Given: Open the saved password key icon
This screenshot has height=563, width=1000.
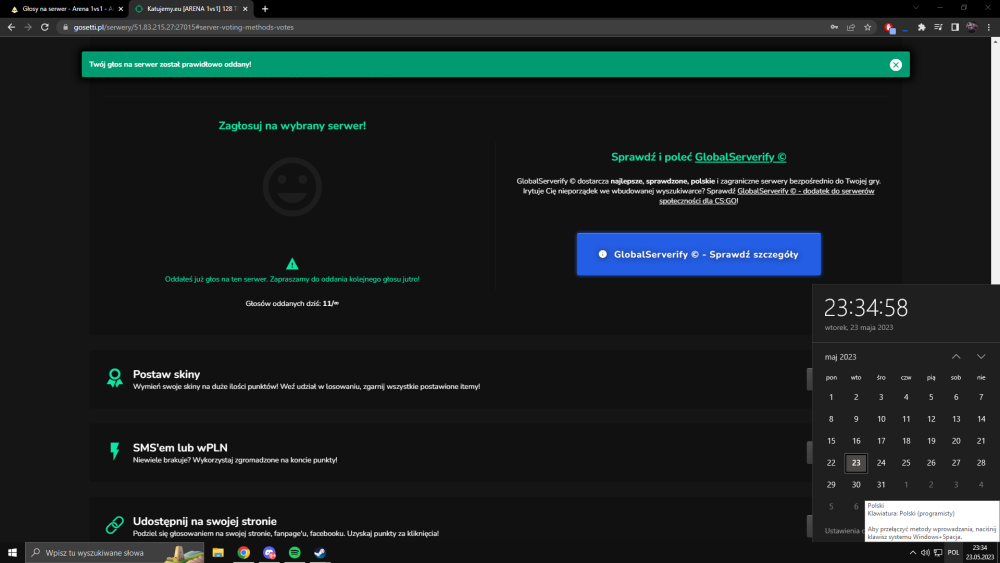Looking at the screenshot, I should coord(834,27).
